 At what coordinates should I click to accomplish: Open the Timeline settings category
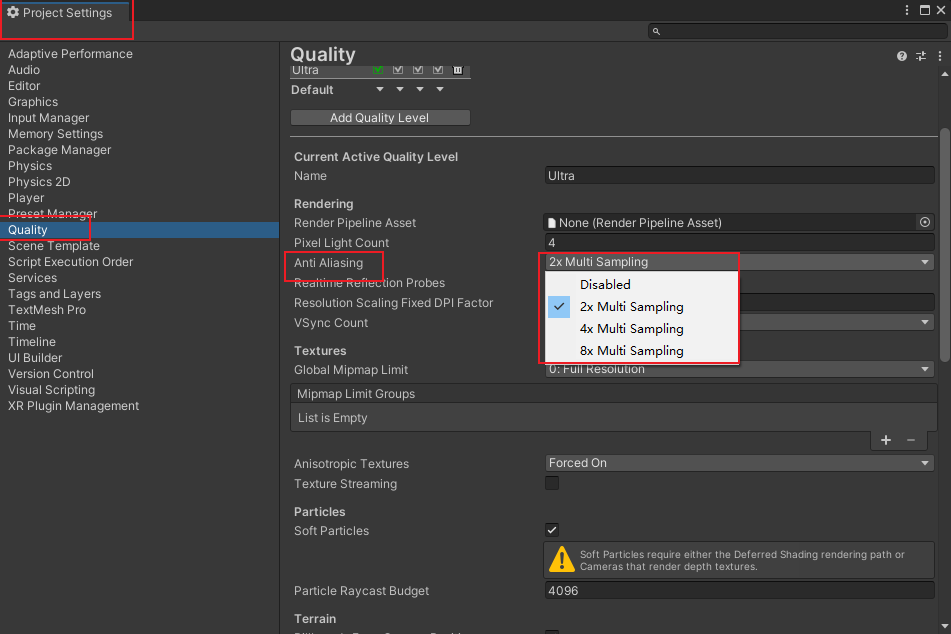point(32,342)
